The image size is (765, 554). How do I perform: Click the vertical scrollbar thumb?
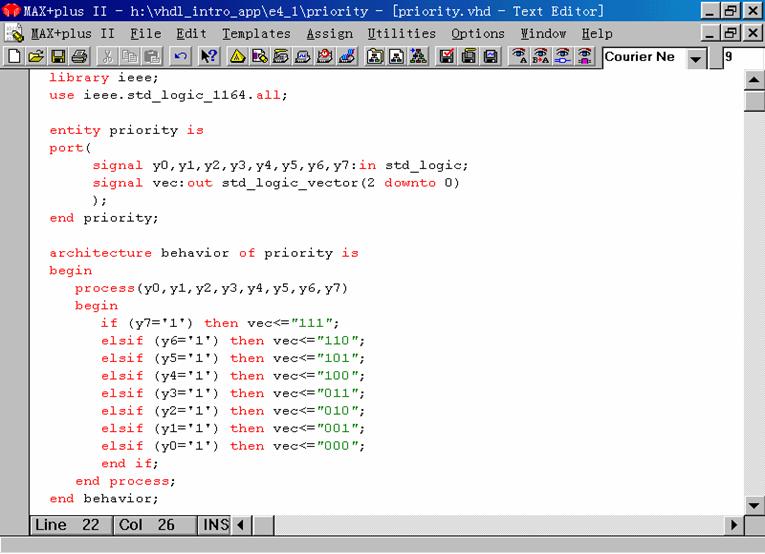coord(754,101)
